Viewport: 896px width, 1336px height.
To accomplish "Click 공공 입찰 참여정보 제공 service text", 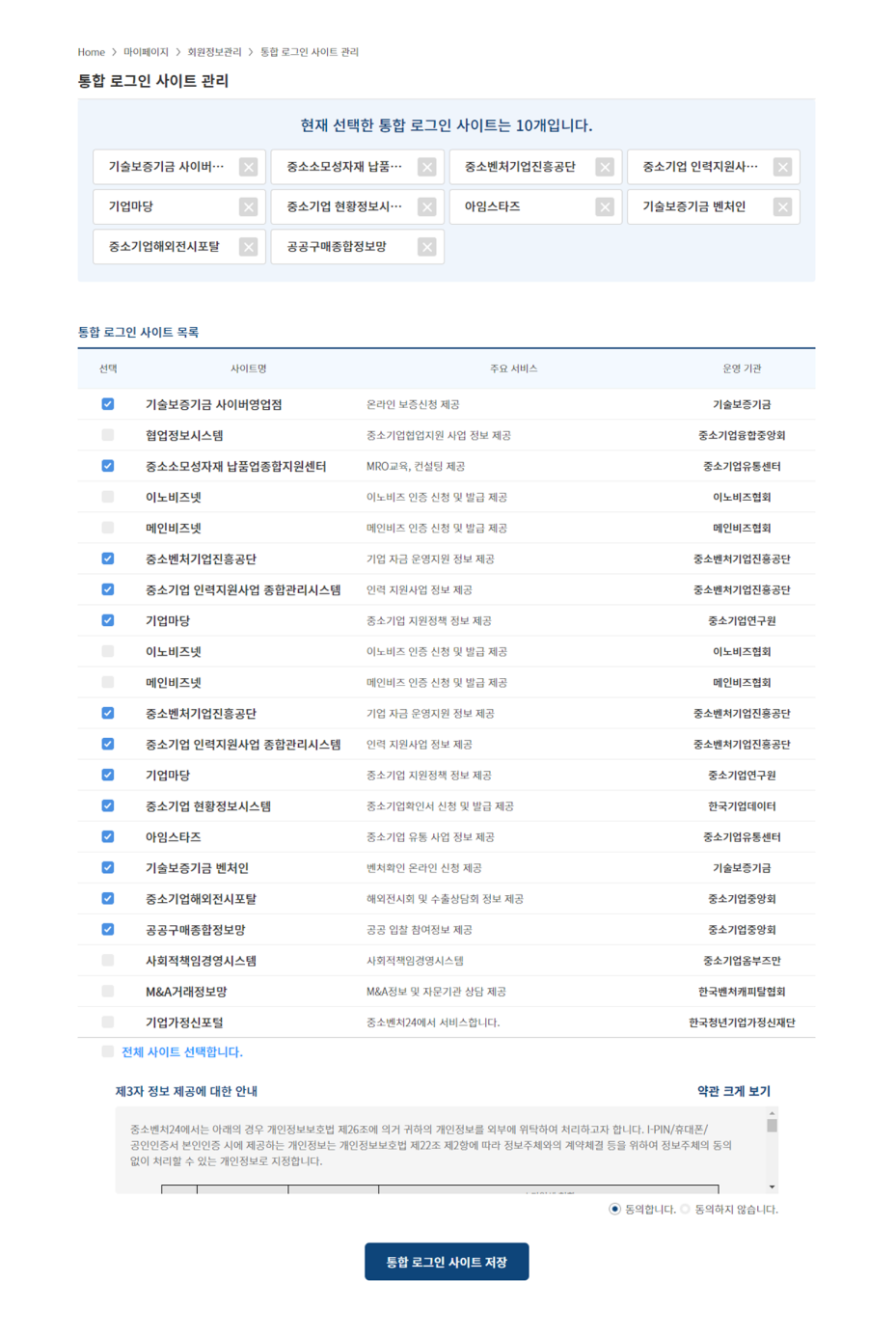I will point(420,929).
